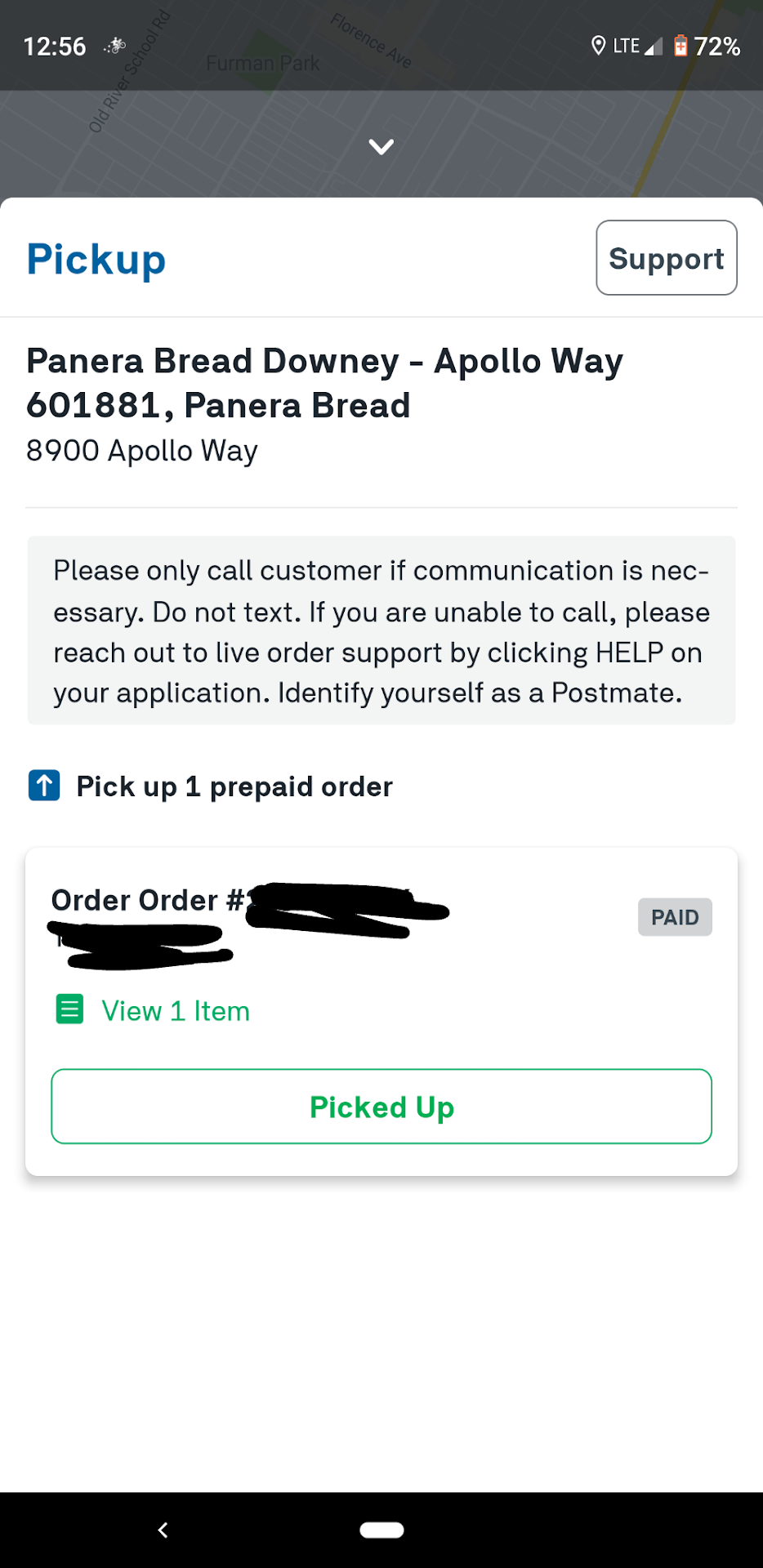Tap the clock showing 12:56

click(55, 47)
